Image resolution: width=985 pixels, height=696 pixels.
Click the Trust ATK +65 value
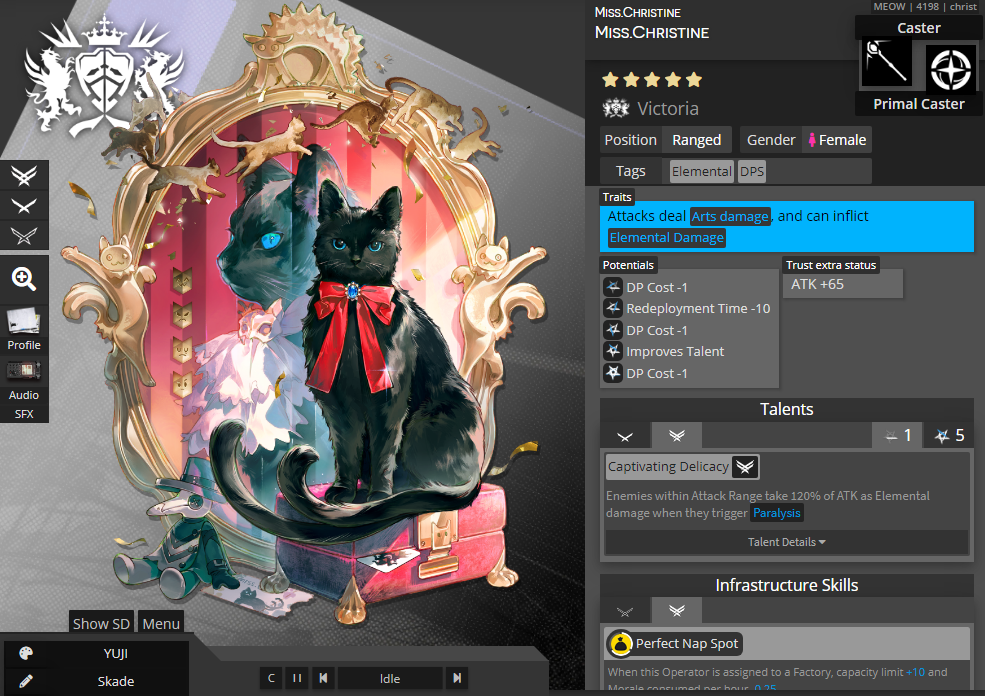point(817,285)
